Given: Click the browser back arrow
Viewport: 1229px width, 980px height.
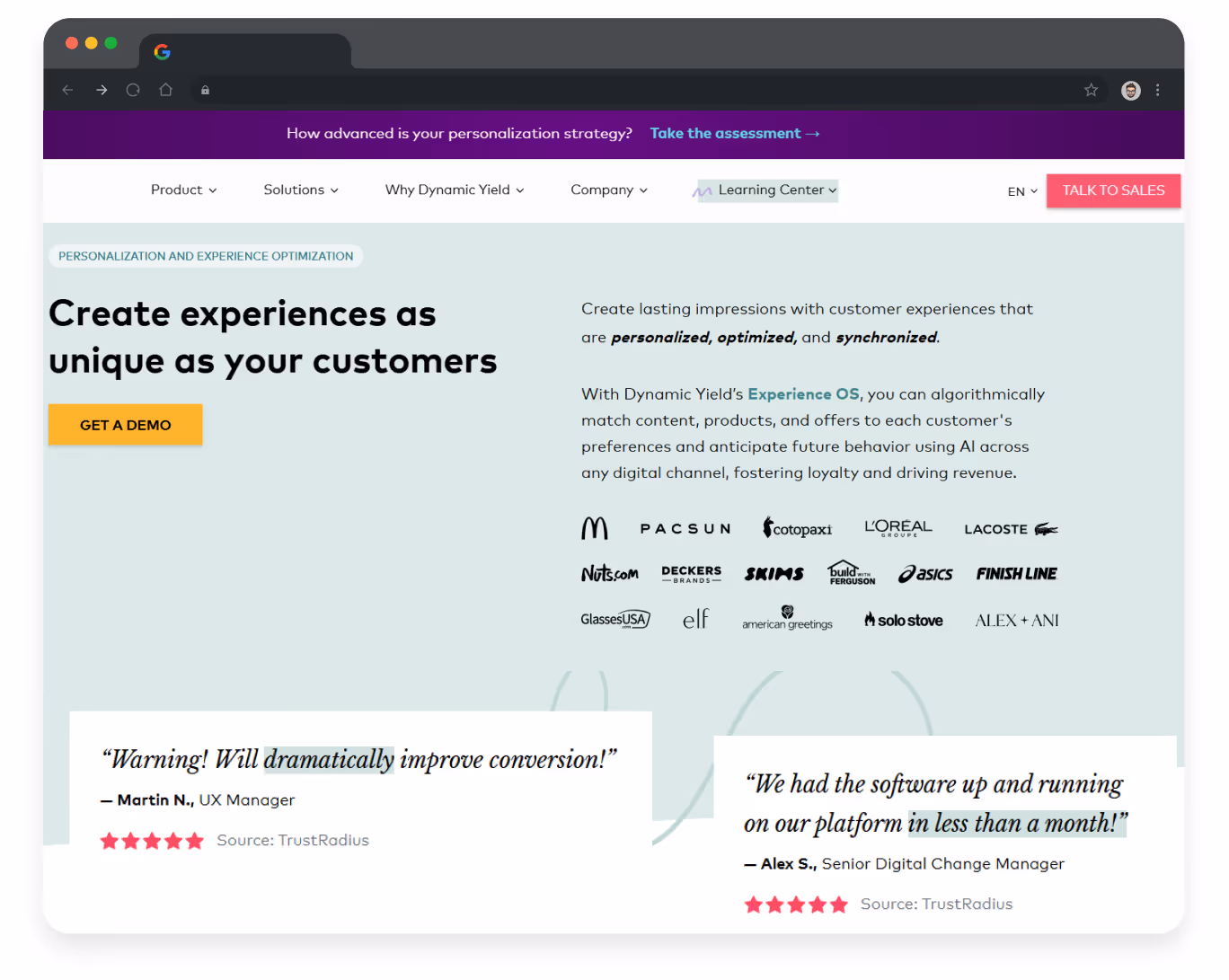Looking at the screenshot, I should (67, 90).
